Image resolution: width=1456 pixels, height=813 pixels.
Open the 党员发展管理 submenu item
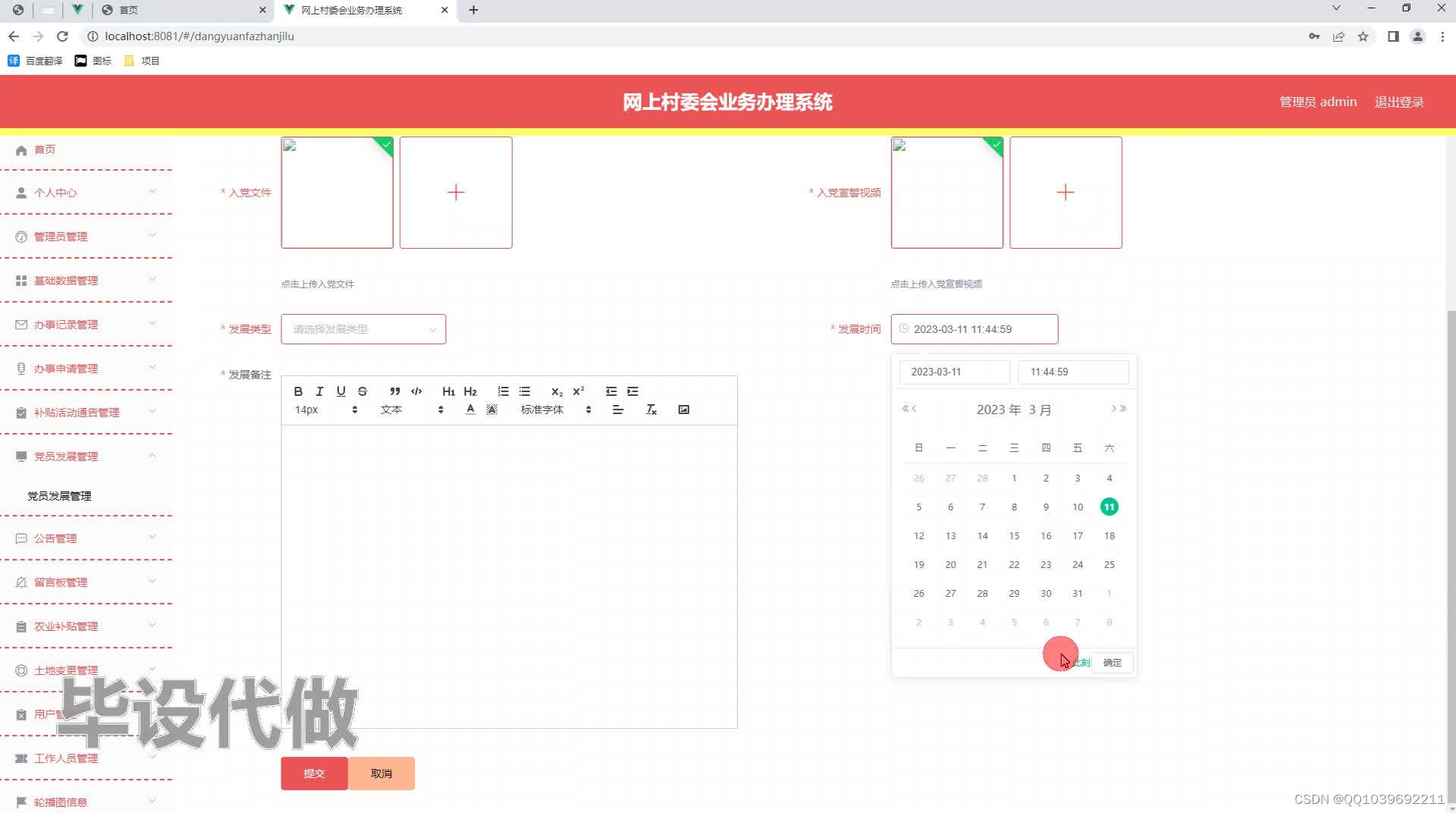click(59, 496)
